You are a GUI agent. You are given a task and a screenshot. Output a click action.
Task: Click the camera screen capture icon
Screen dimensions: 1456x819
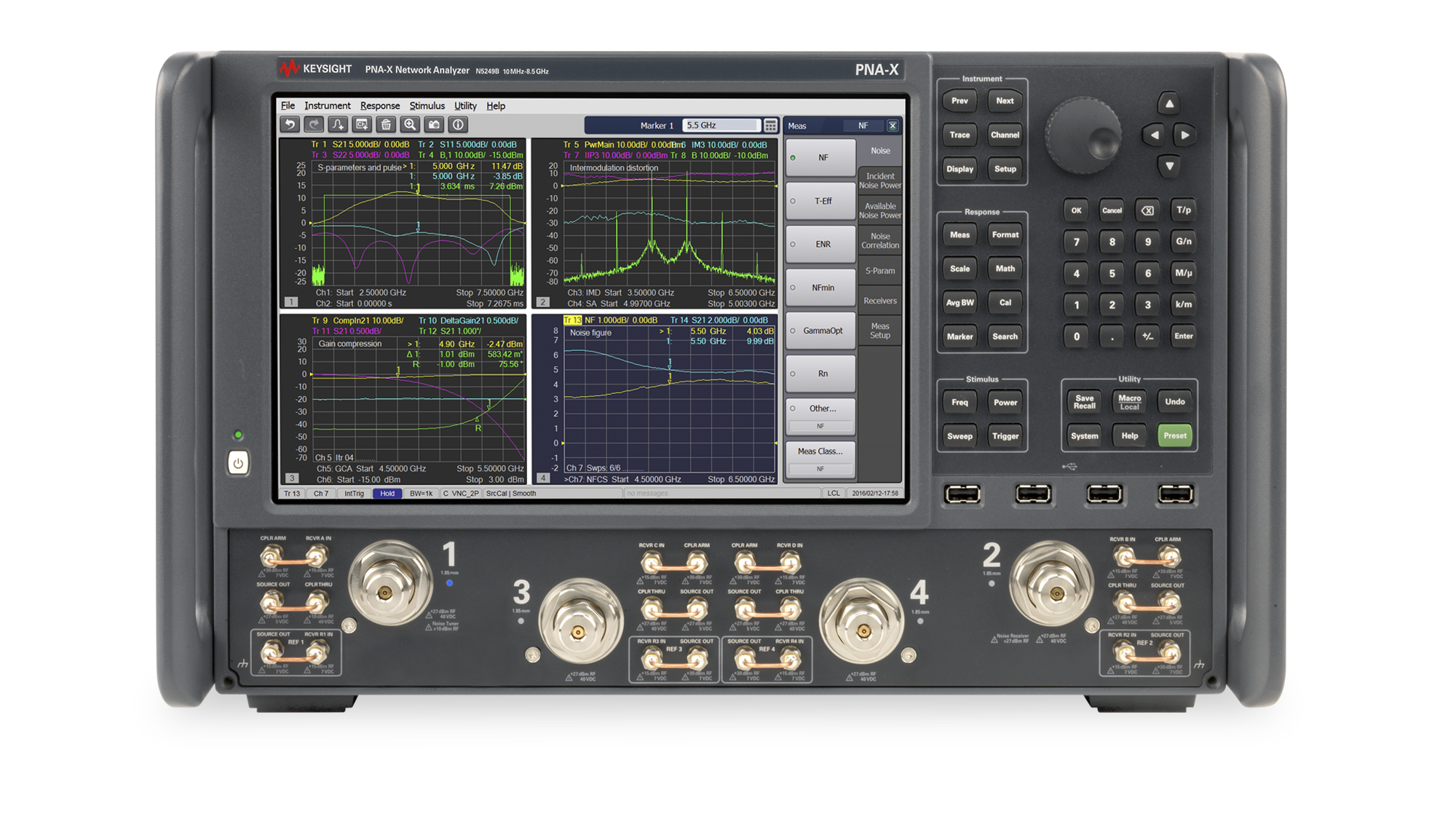(x=434, y=125)
